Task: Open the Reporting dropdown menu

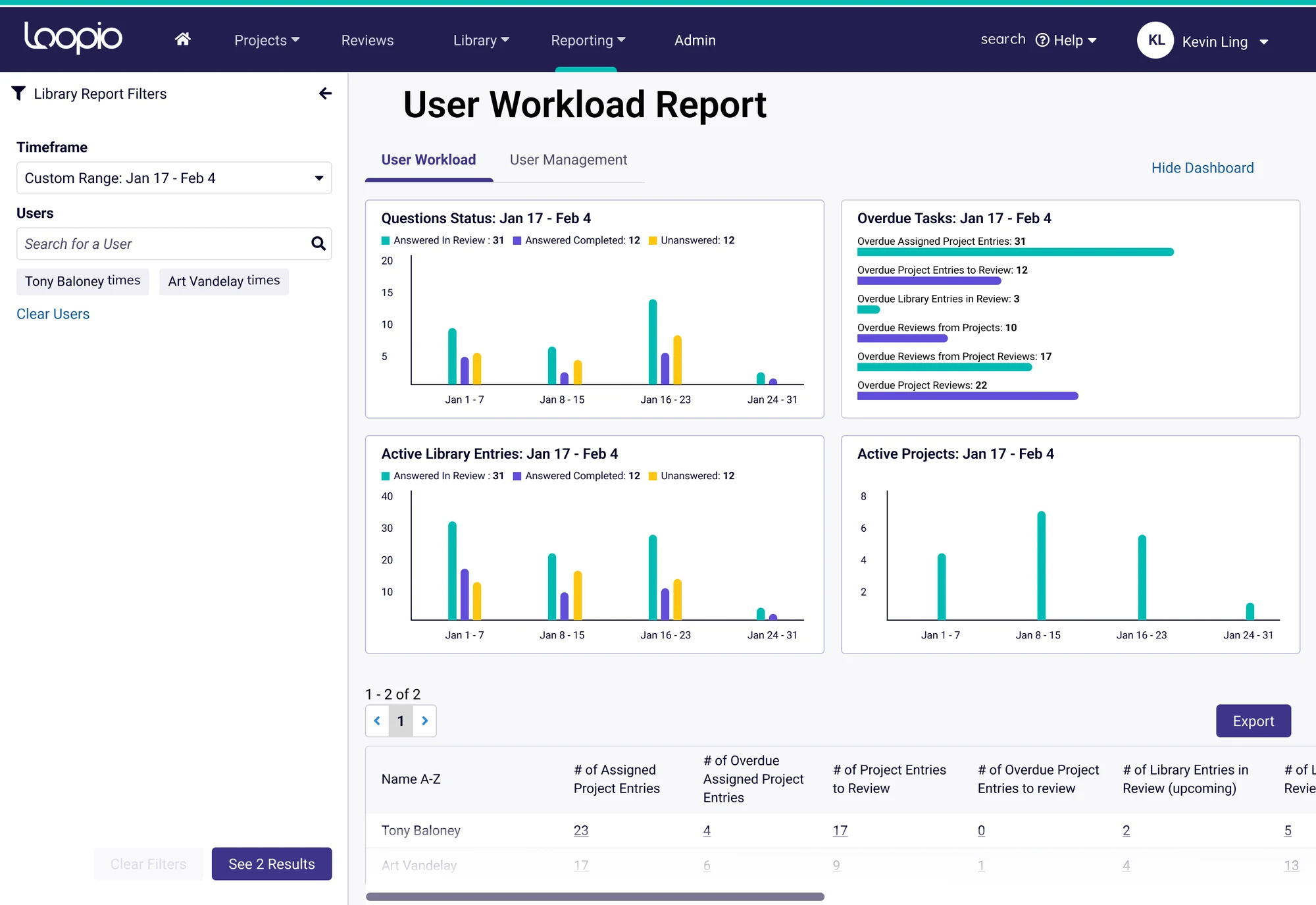Action: coord(588,40)
